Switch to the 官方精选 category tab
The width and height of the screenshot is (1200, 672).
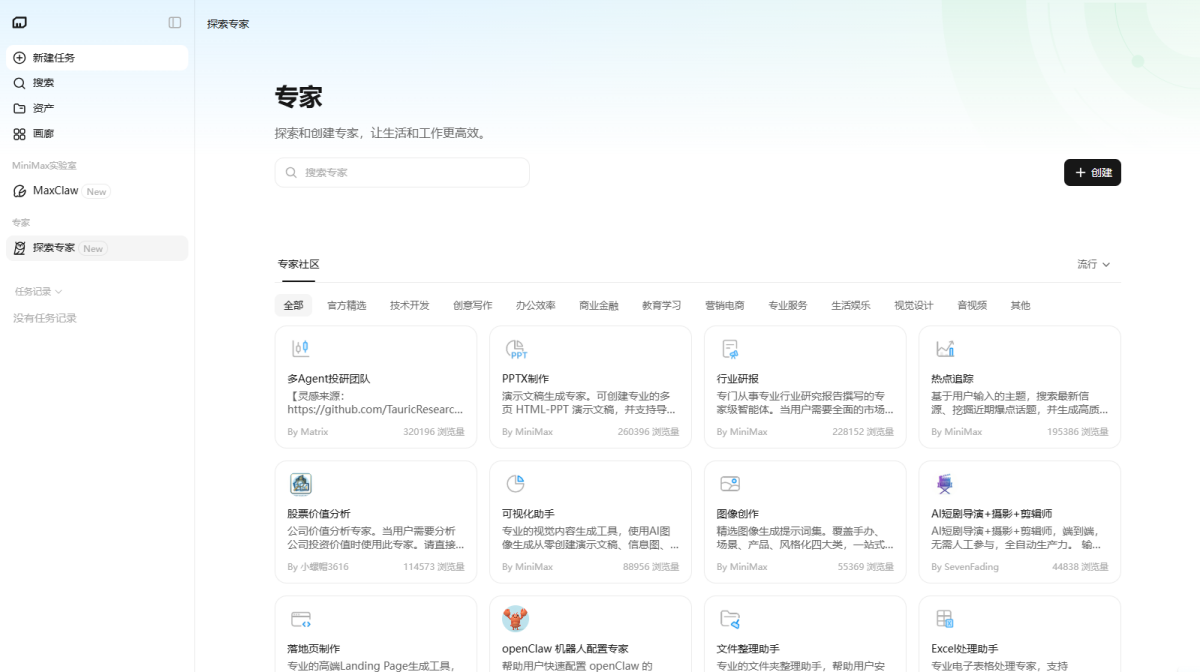(346, 305)
